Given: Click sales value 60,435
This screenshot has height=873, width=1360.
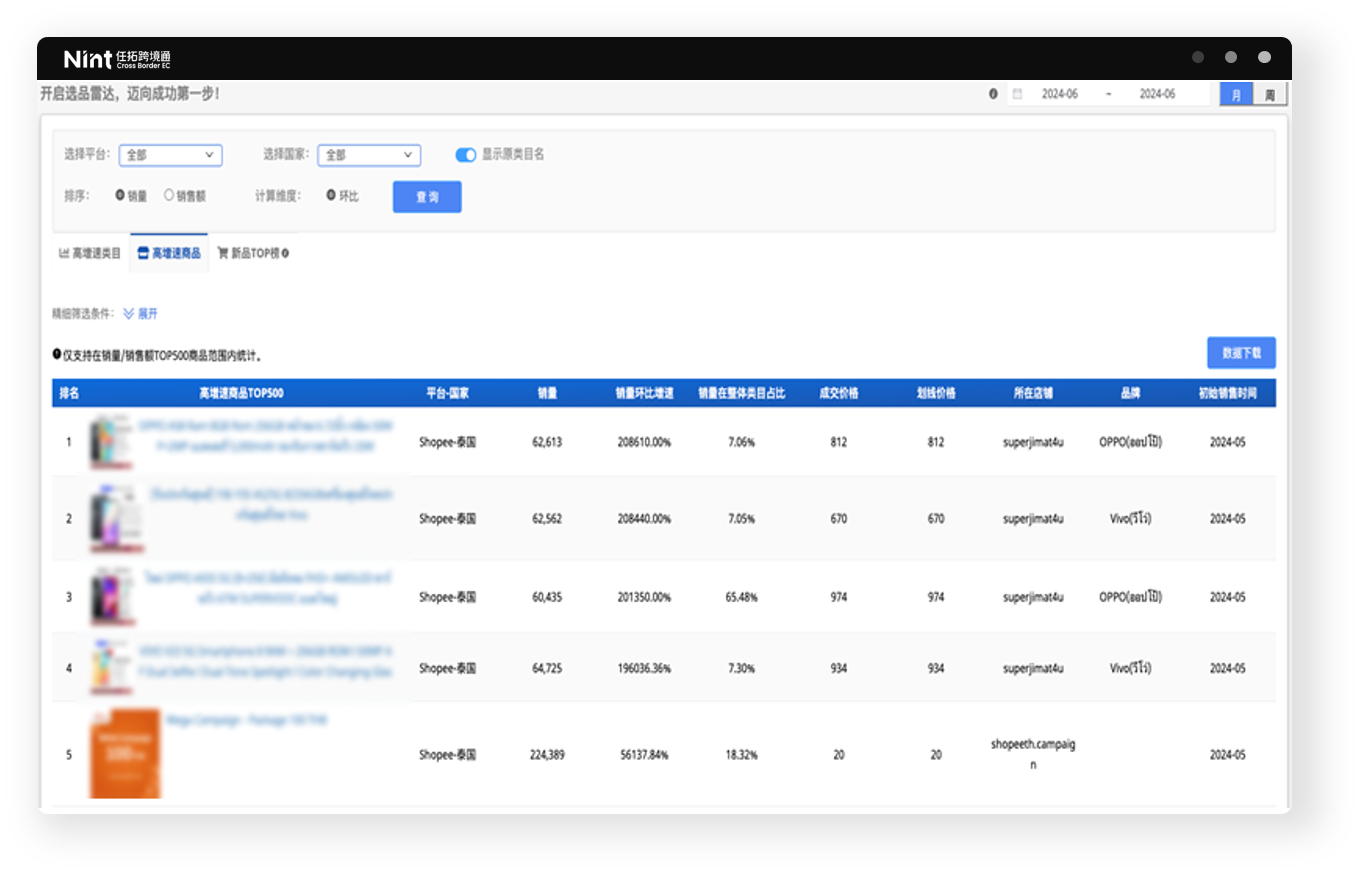Looking at the screenshot, I should pyautogui.click(x=547, y=597).
